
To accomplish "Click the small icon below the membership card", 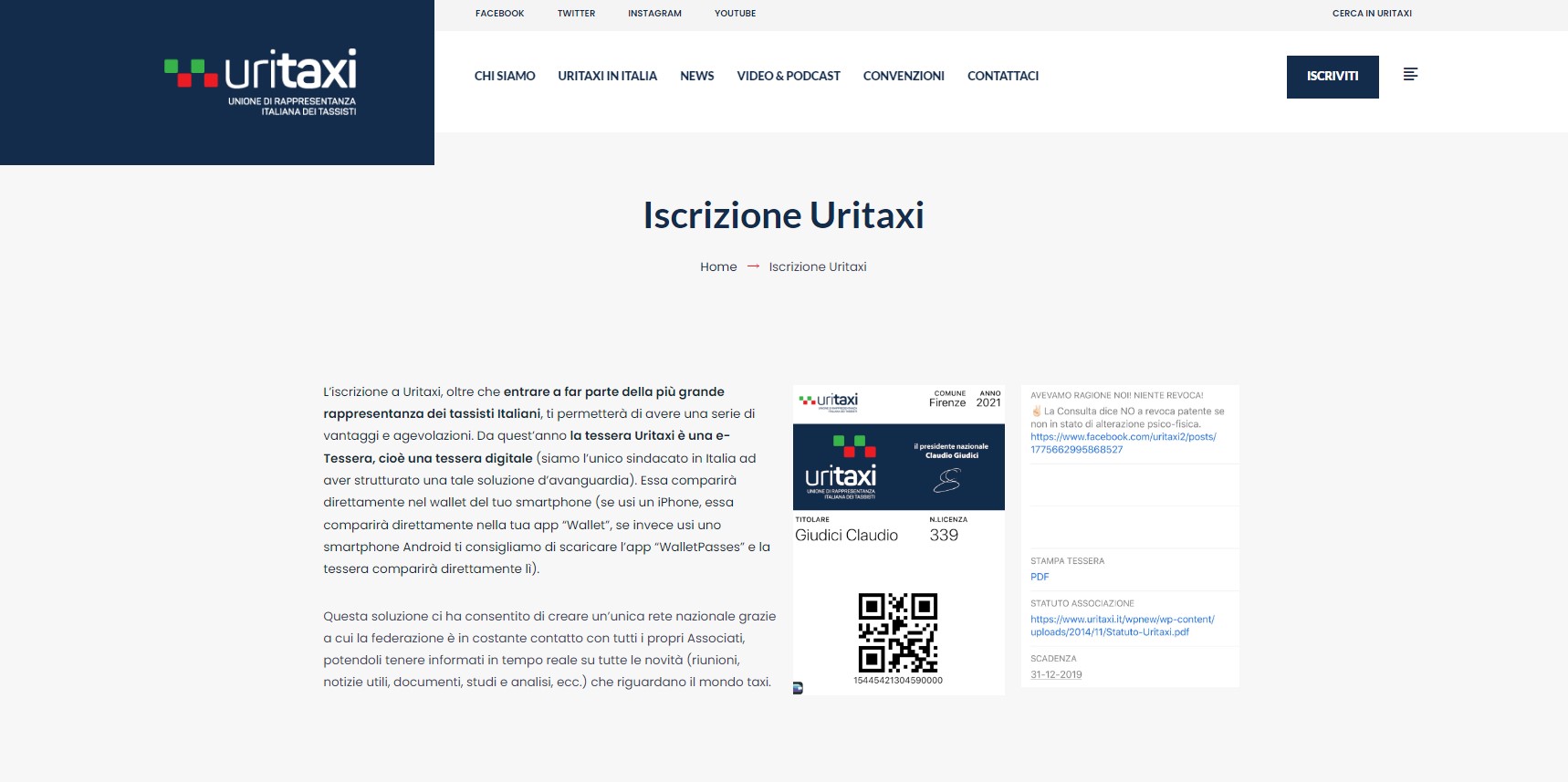I will click(798, 688).
